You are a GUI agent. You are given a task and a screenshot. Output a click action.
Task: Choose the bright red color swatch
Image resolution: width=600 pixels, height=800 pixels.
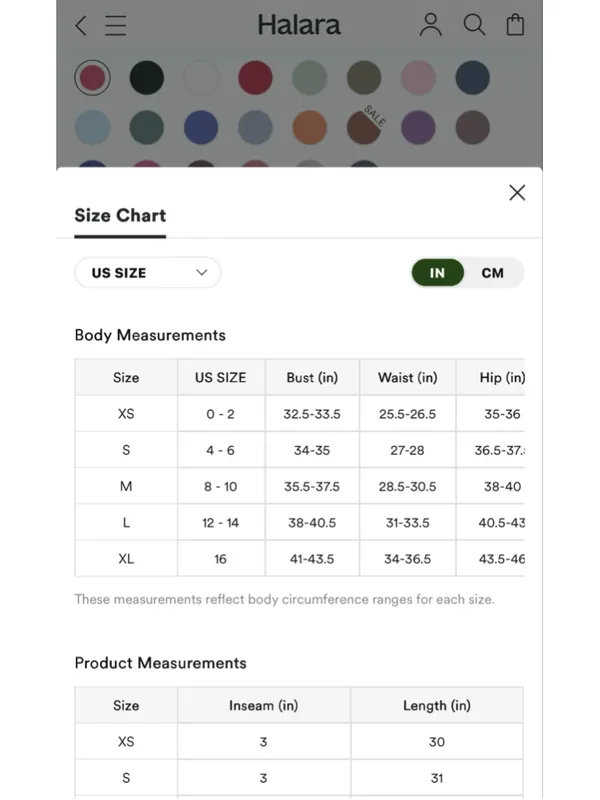[255, 78]
